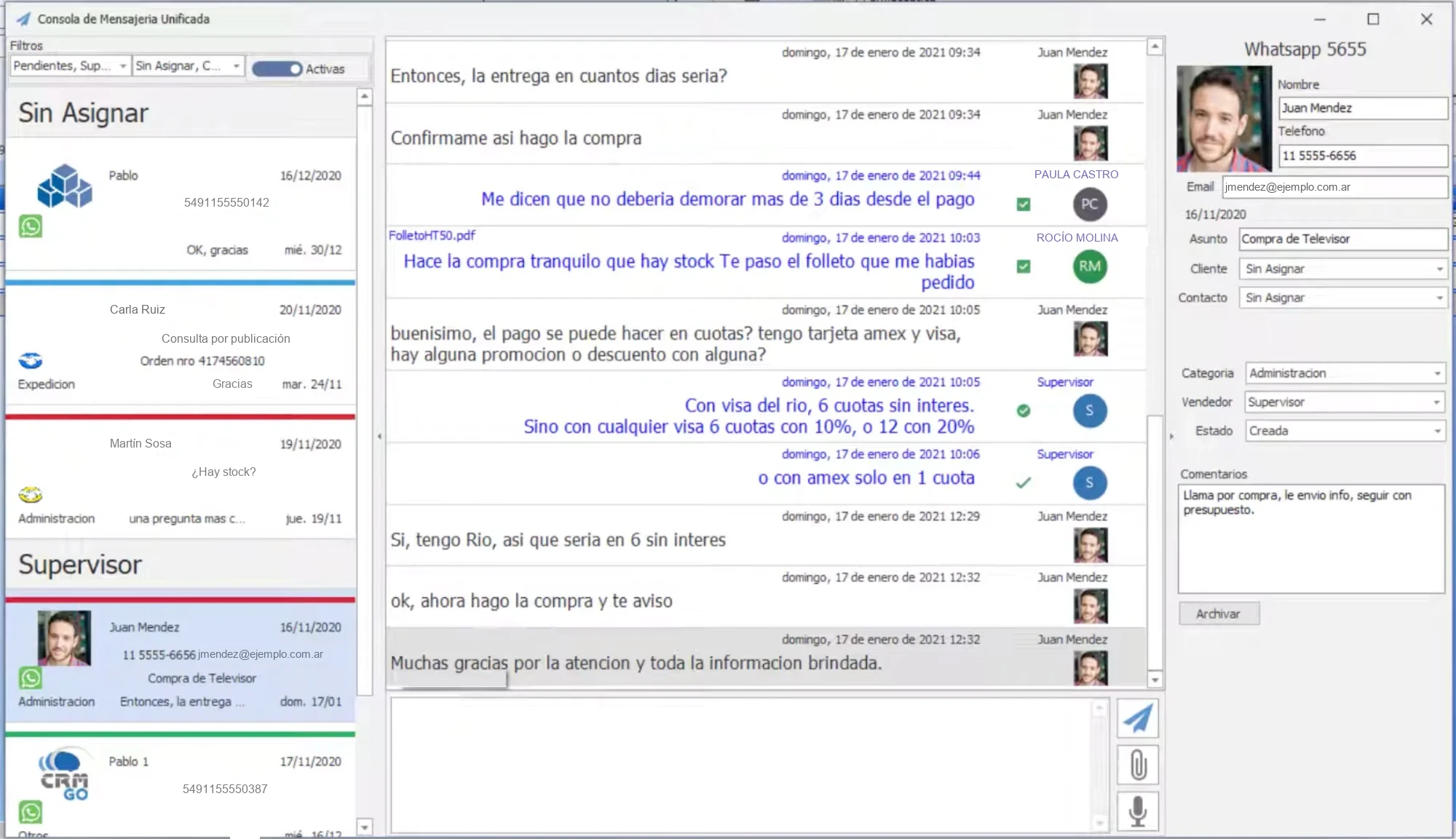Open the Estado dropdown
1456x839 pixels.
tap(1345, 431)
